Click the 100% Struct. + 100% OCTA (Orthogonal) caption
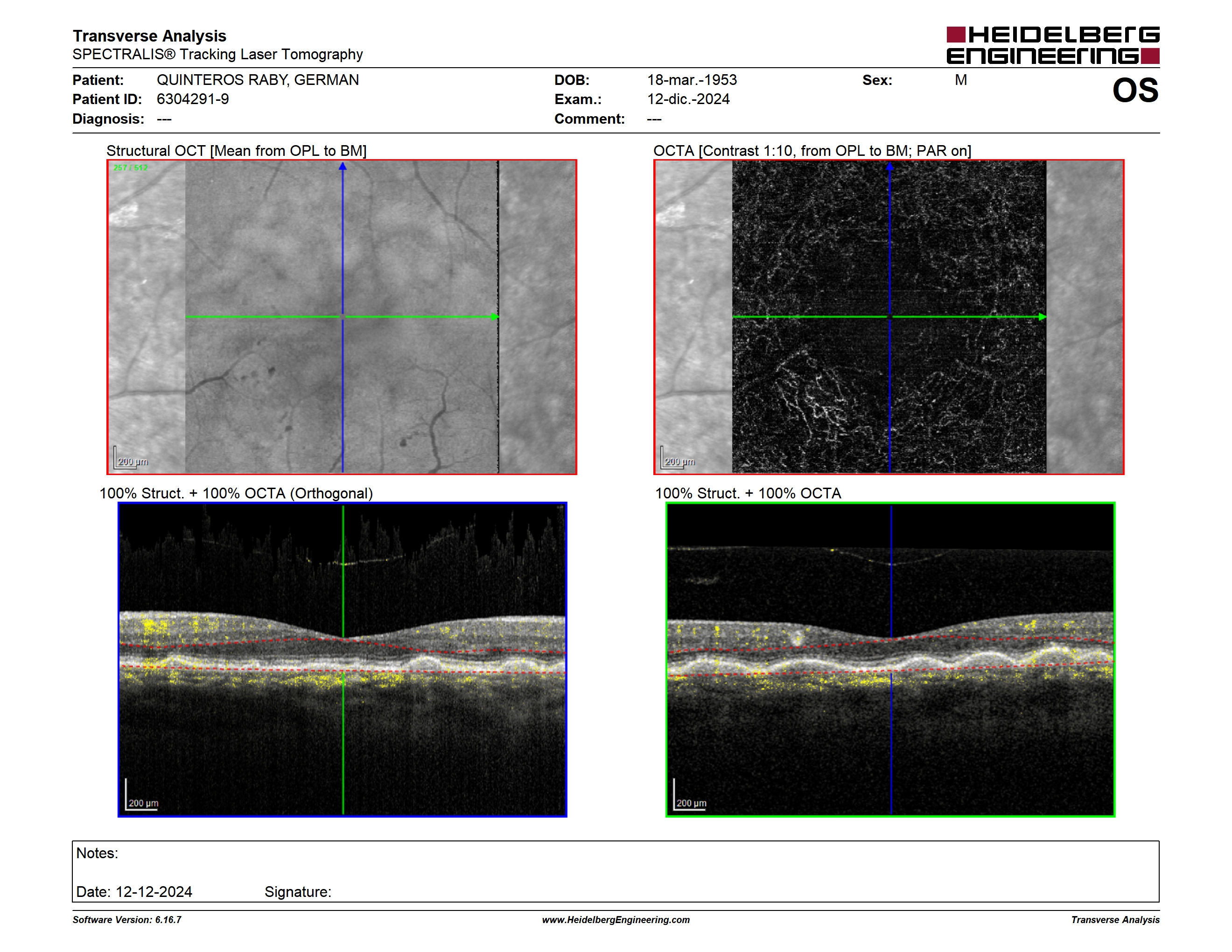Viewport: 1232px width, 952px height. (x=236, y=493)
